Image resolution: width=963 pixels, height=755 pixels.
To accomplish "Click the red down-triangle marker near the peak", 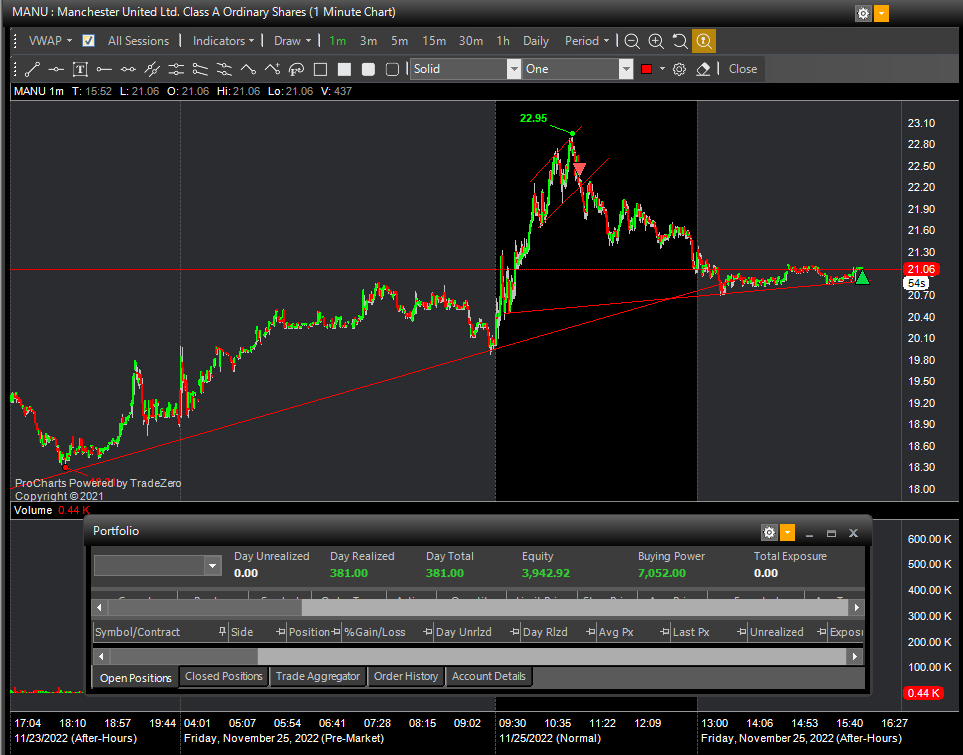I will pyautogui.click(x=579, y=170).
